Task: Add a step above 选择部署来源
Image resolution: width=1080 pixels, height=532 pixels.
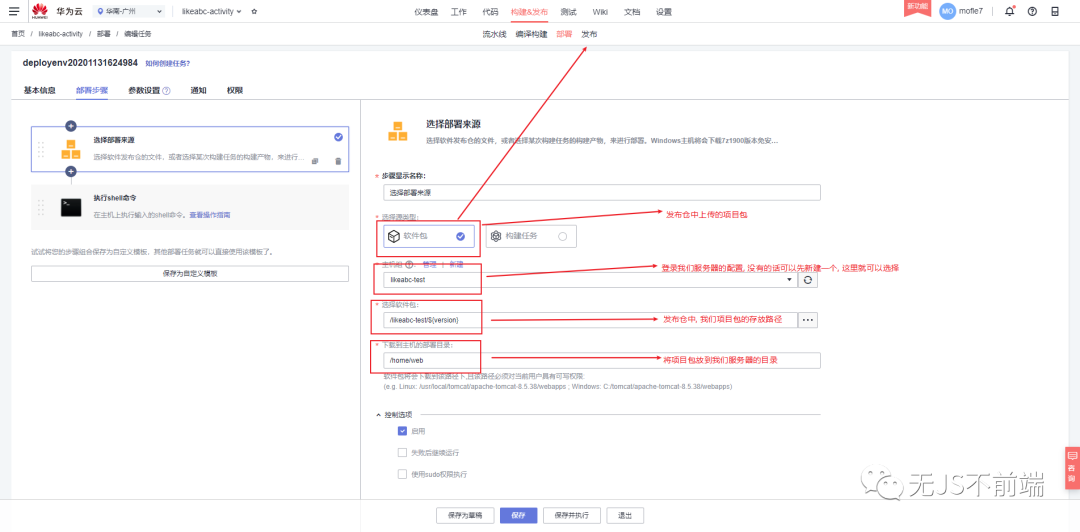Action: click(70, 125)
